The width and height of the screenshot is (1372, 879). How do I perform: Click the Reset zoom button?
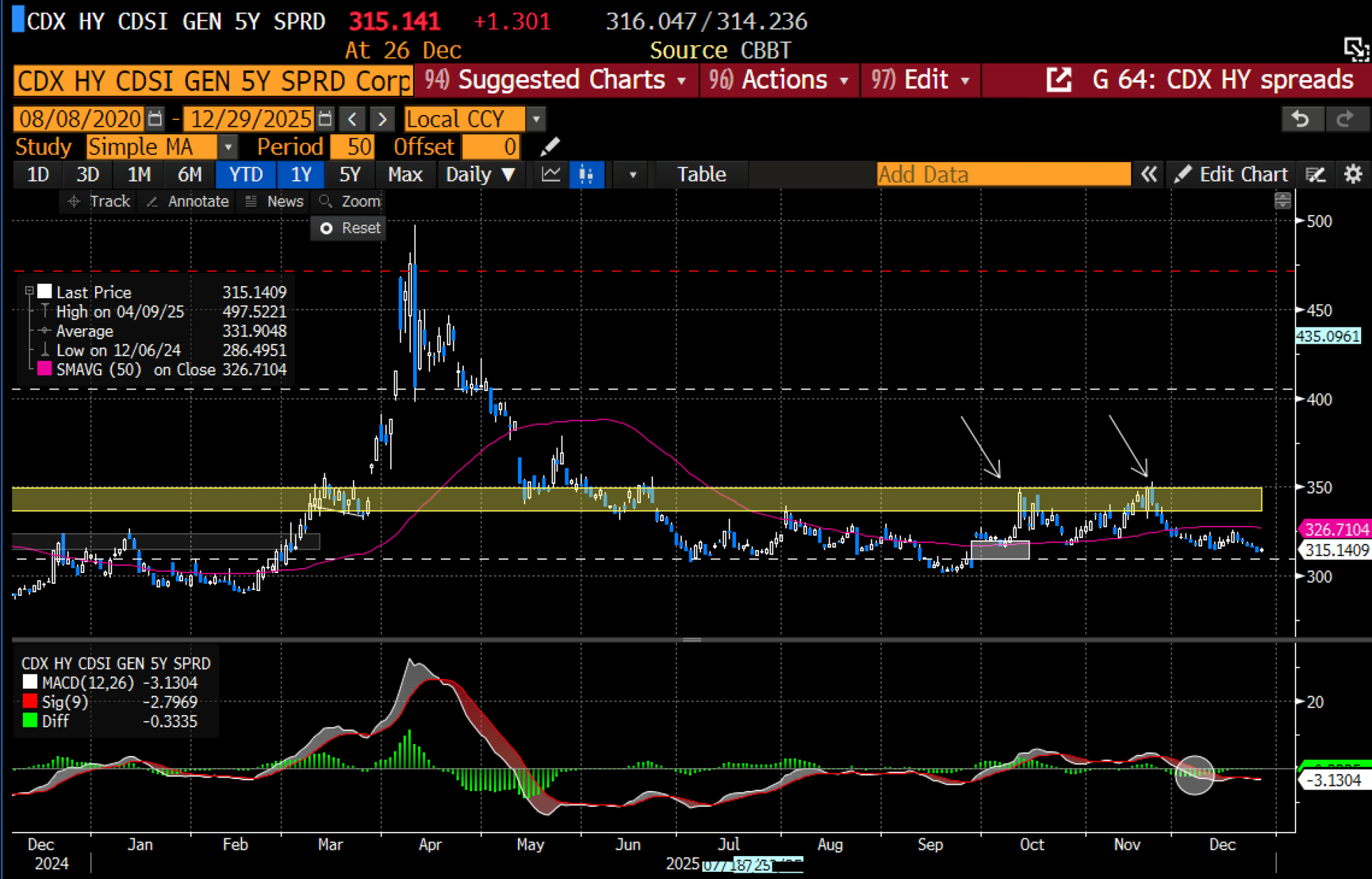coord(350,228)
